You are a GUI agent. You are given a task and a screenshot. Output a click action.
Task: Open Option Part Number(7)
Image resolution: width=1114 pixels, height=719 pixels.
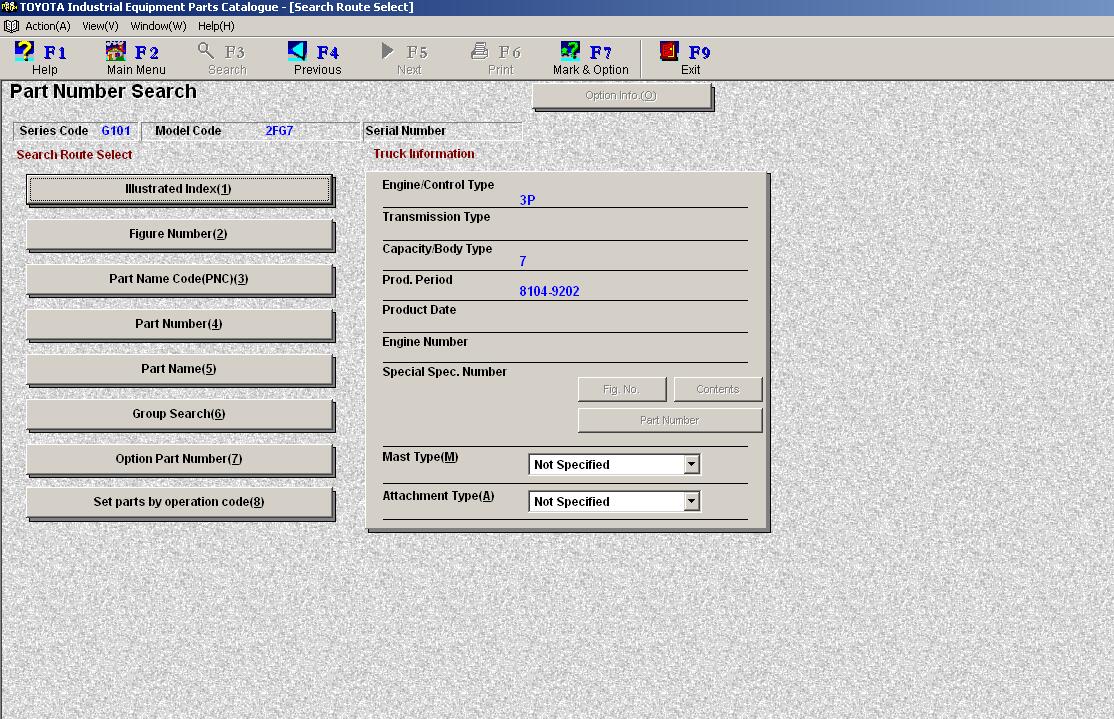[179, 459]
